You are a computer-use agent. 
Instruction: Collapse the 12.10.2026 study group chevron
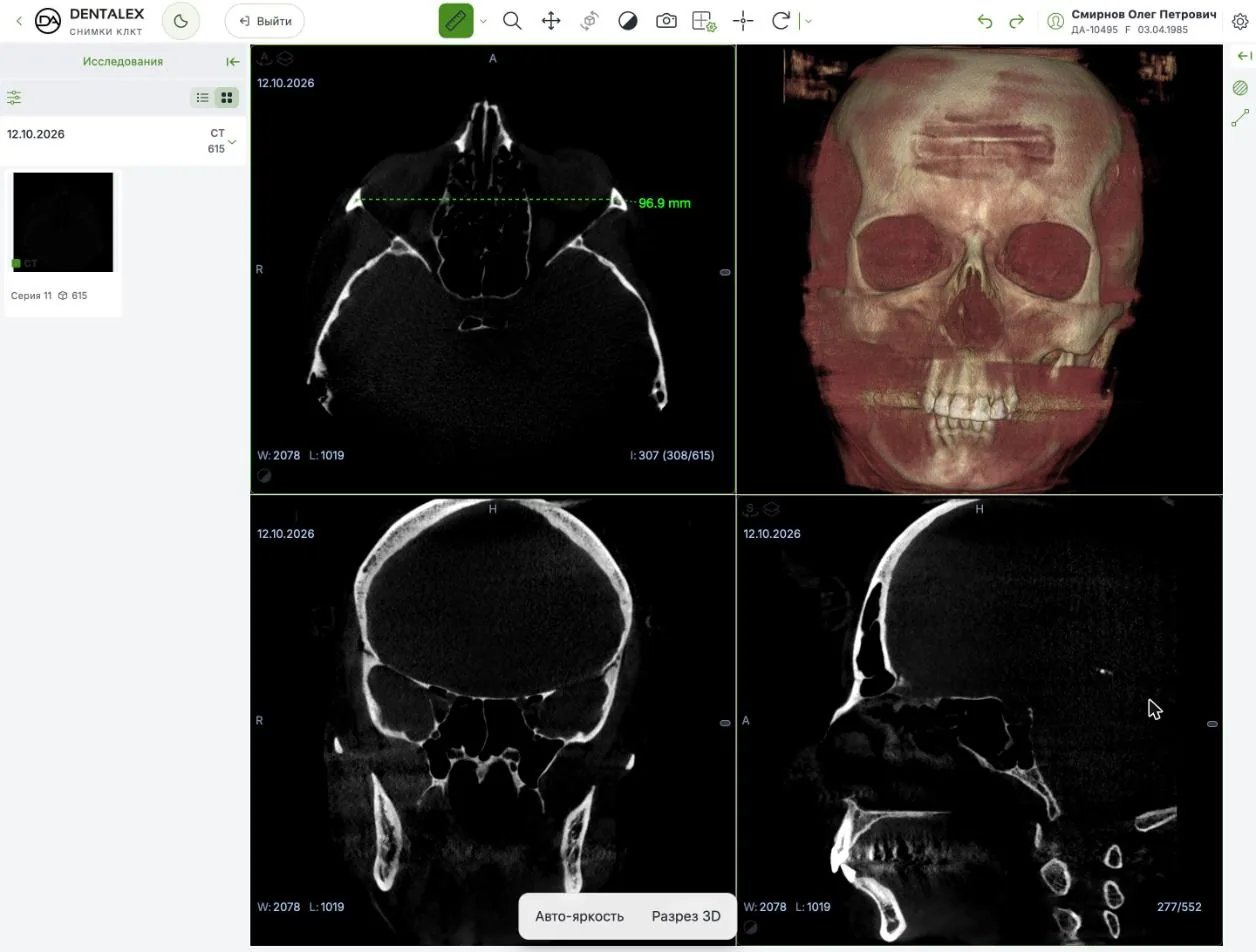coord(233,142)
